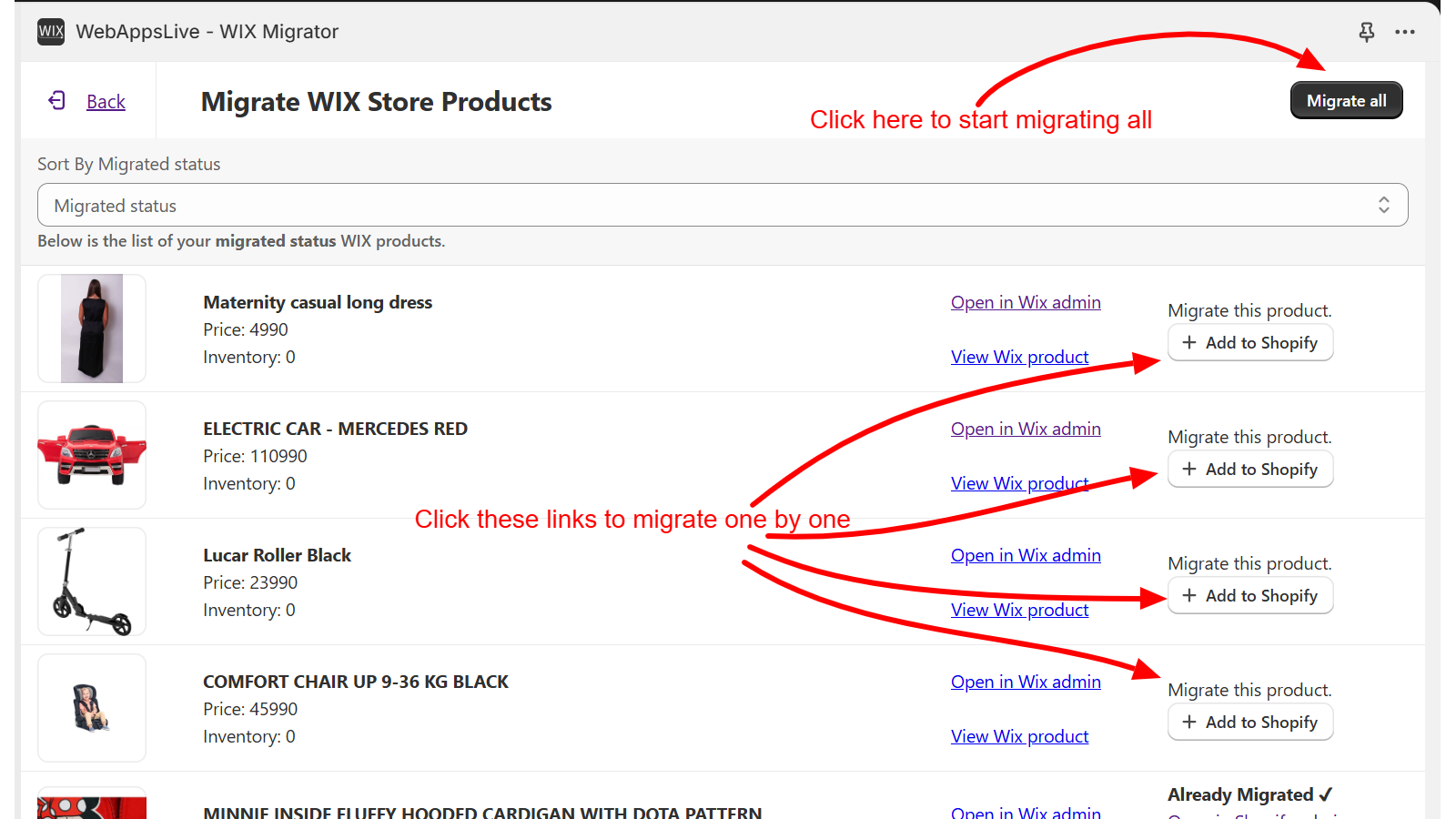Image resolution: width=1456 pixels, height=819 pixels.
Task: Open Electric Car Mercedes Red thumbnail
Action: [x=92, y=455]
